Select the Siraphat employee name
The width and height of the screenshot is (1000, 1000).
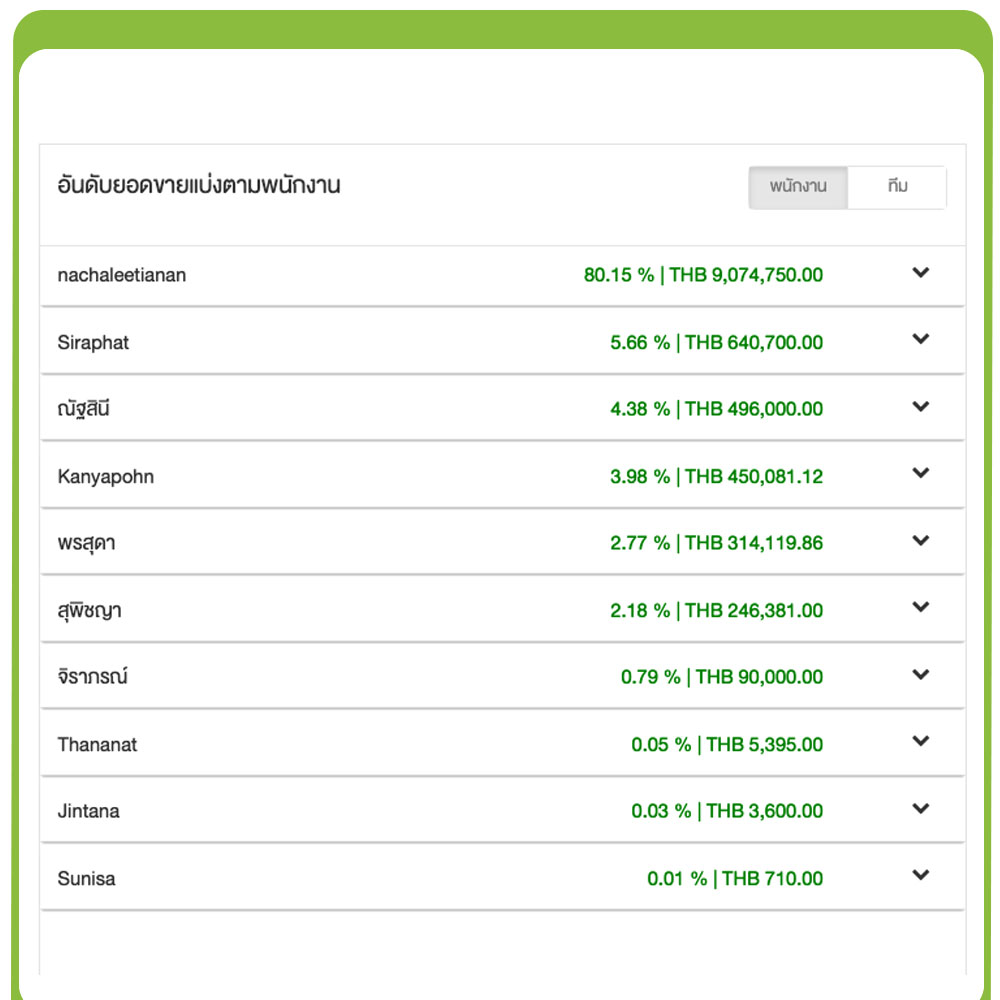pos(93,343)
